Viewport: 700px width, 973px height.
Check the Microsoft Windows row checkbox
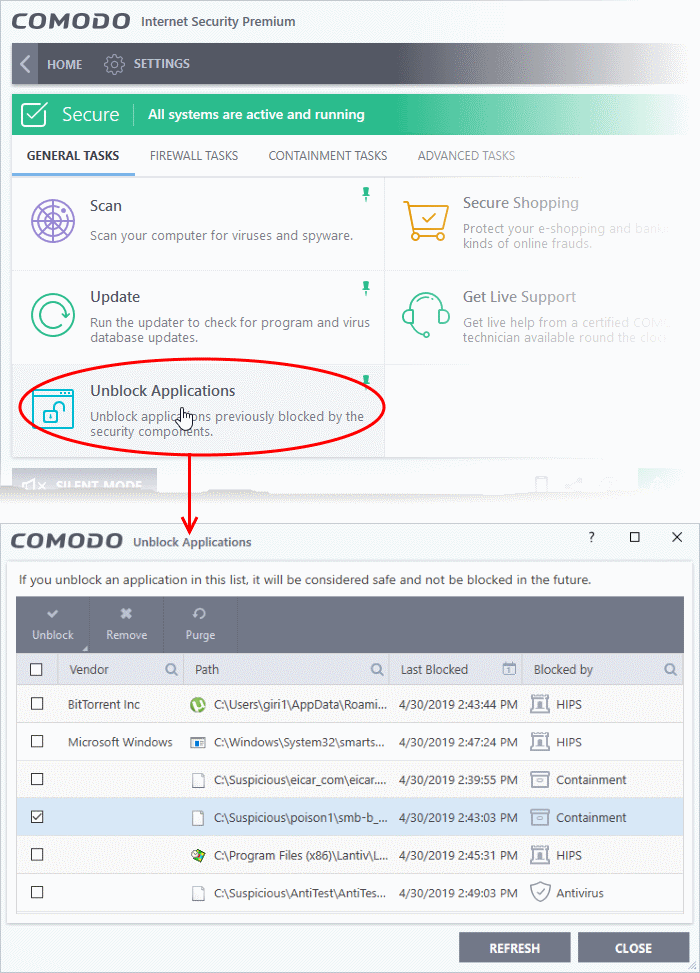(37, 742)
